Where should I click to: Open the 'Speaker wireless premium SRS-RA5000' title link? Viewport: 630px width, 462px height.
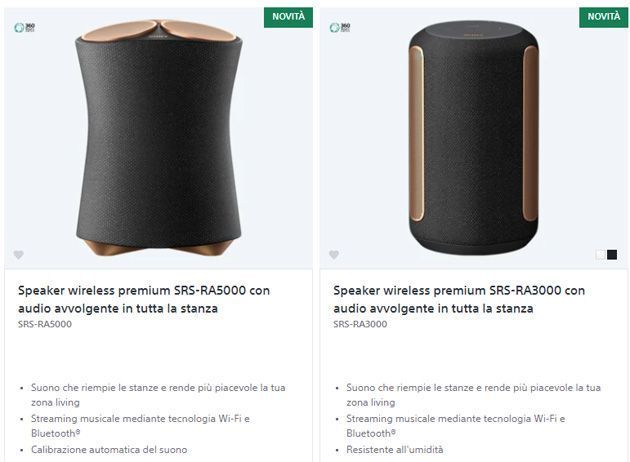pyautogui.click(x=144, y=299)
